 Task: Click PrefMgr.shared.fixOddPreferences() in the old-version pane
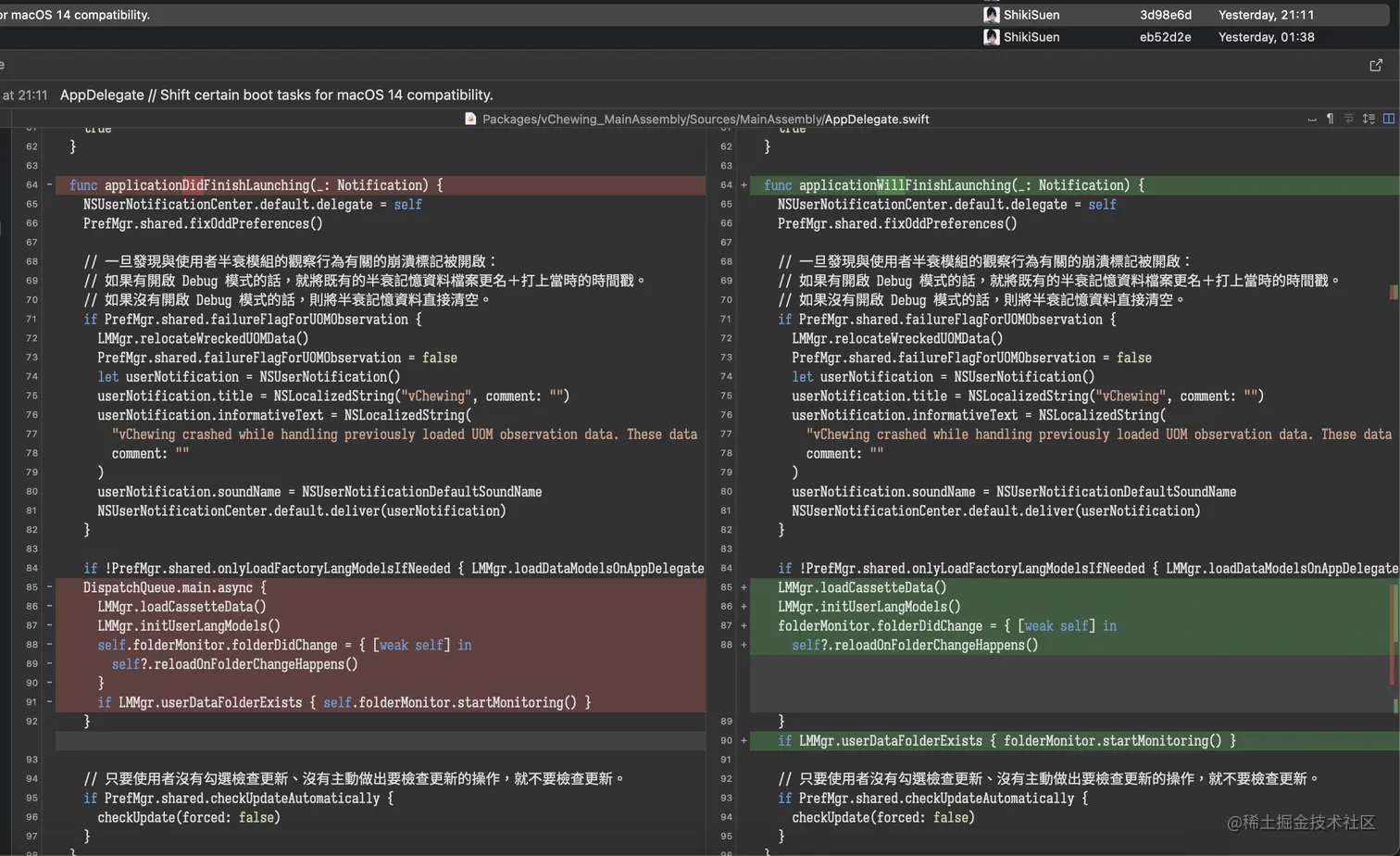tap(203, 223)
